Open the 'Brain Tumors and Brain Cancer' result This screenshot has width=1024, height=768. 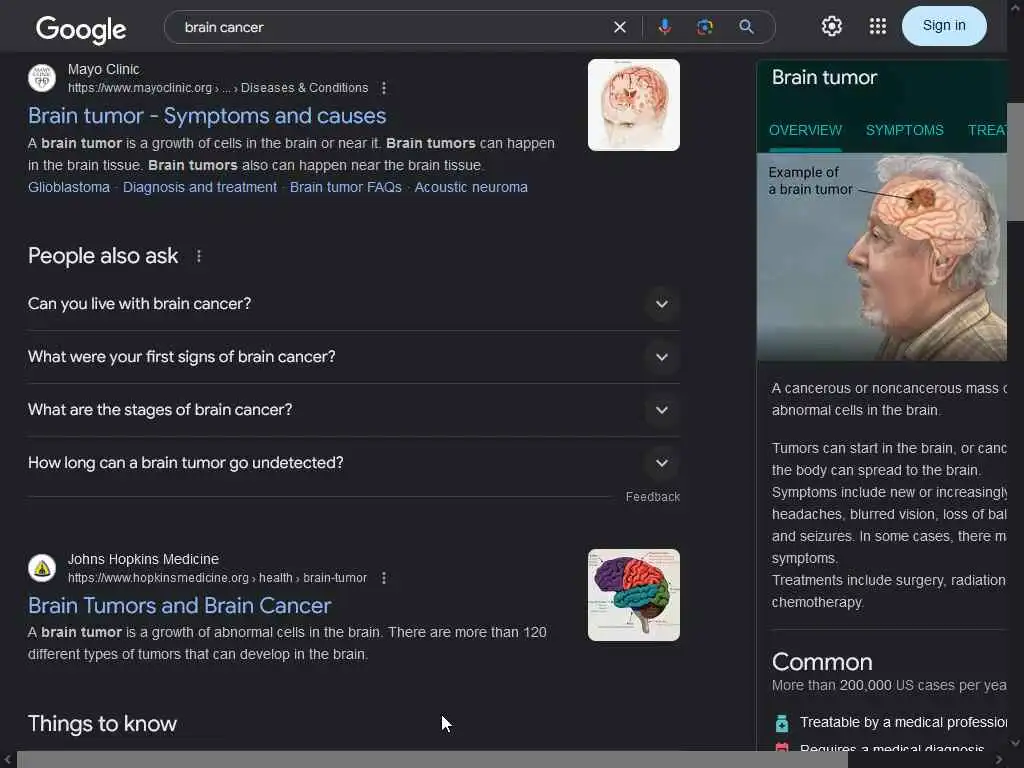tap(180, 605)
